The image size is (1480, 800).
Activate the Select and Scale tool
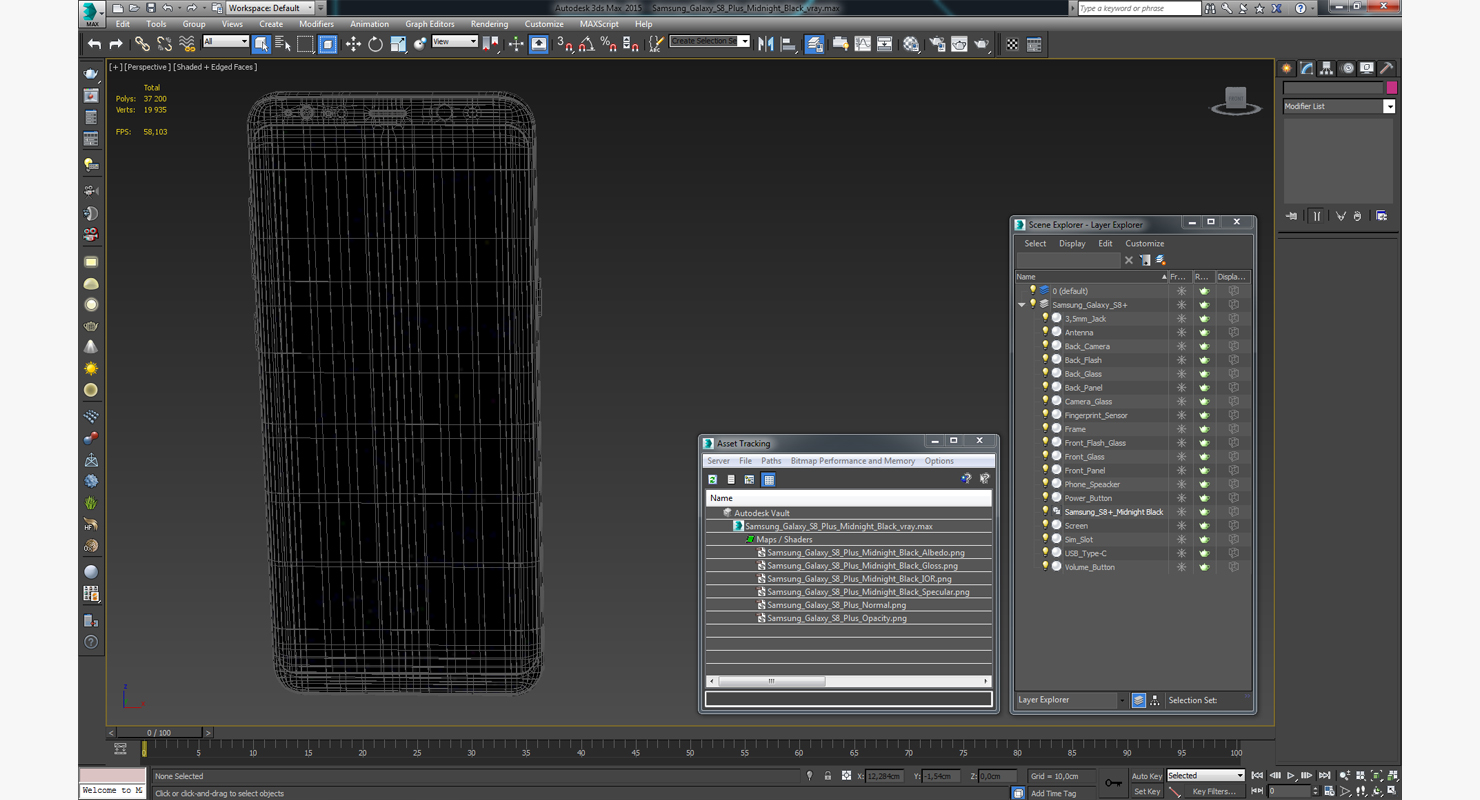click(x=398, y=44)
